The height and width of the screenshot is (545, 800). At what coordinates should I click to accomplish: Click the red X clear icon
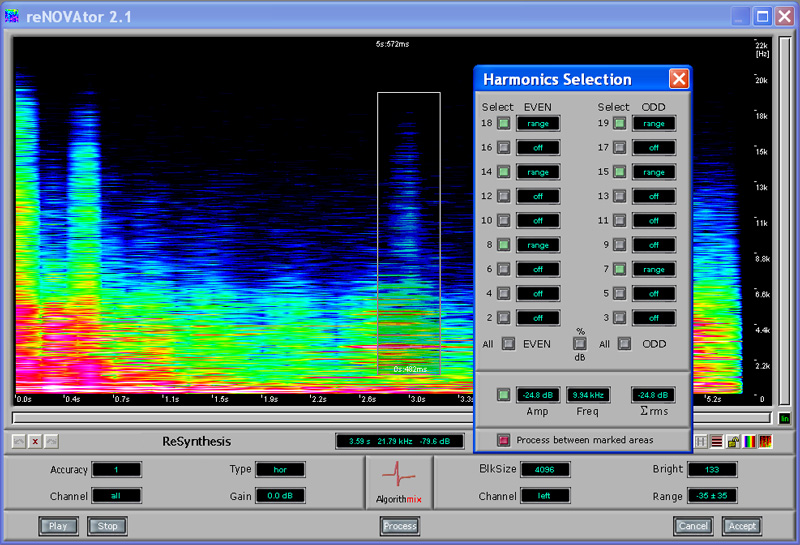(35, 441)
